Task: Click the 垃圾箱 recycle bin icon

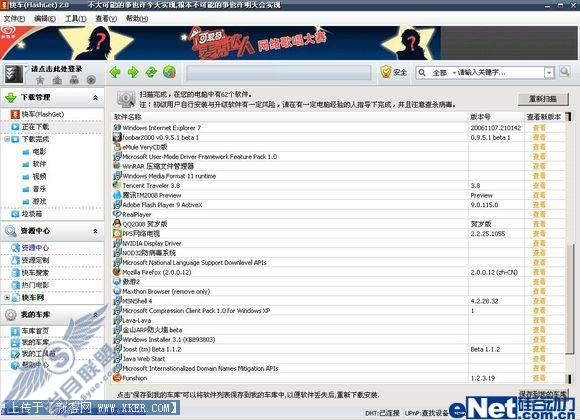Action: point(15,214)
